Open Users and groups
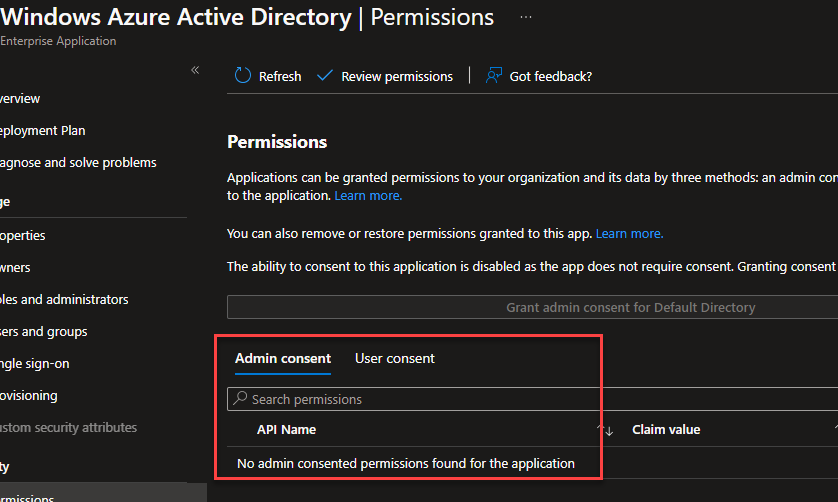Image resolution: width=838 pixels, height=502 pixels. tap(43, 331)
